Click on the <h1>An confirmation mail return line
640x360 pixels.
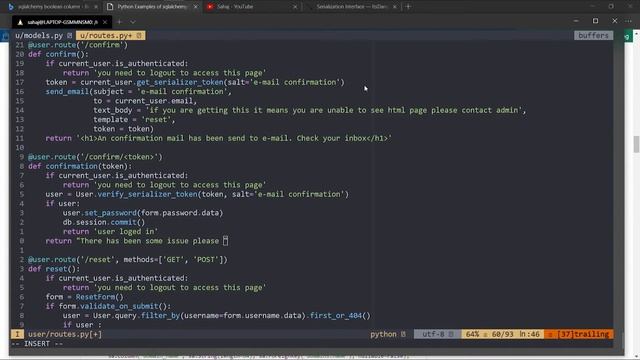(218, 138)
